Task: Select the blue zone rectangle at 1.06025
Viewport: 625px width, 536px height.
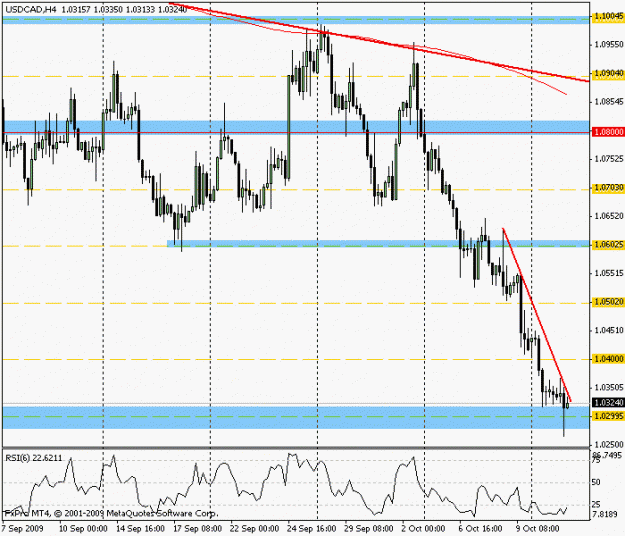Action: point(378,243)
